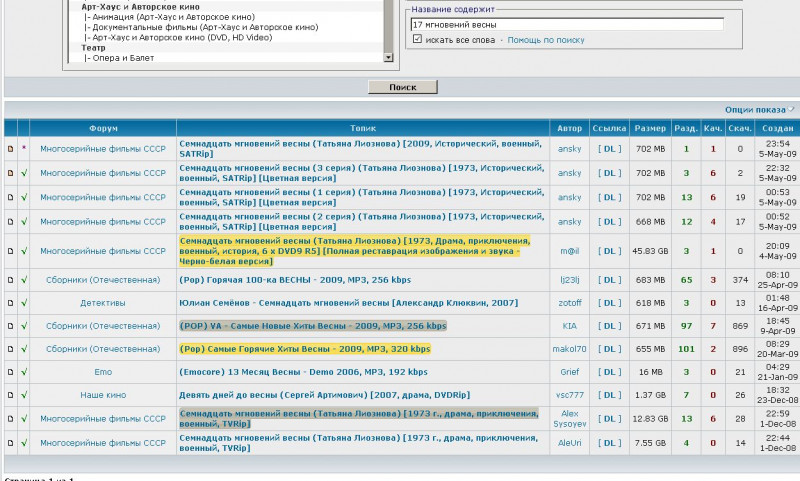Sort results by Скач. downloads column header
800x481 pixels.
[x=740, y=128]
